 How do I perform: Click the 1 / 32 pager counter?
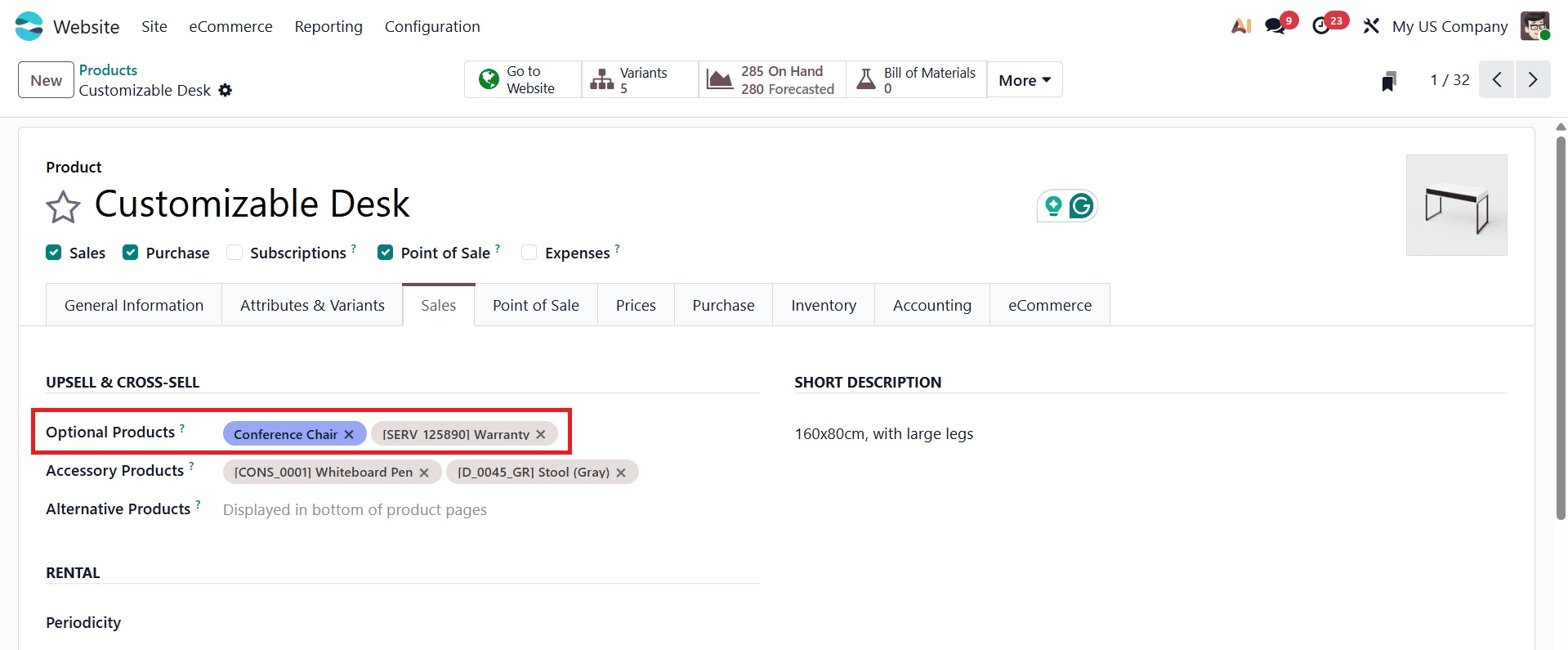pyautogui.click(x=1450, y=79)
